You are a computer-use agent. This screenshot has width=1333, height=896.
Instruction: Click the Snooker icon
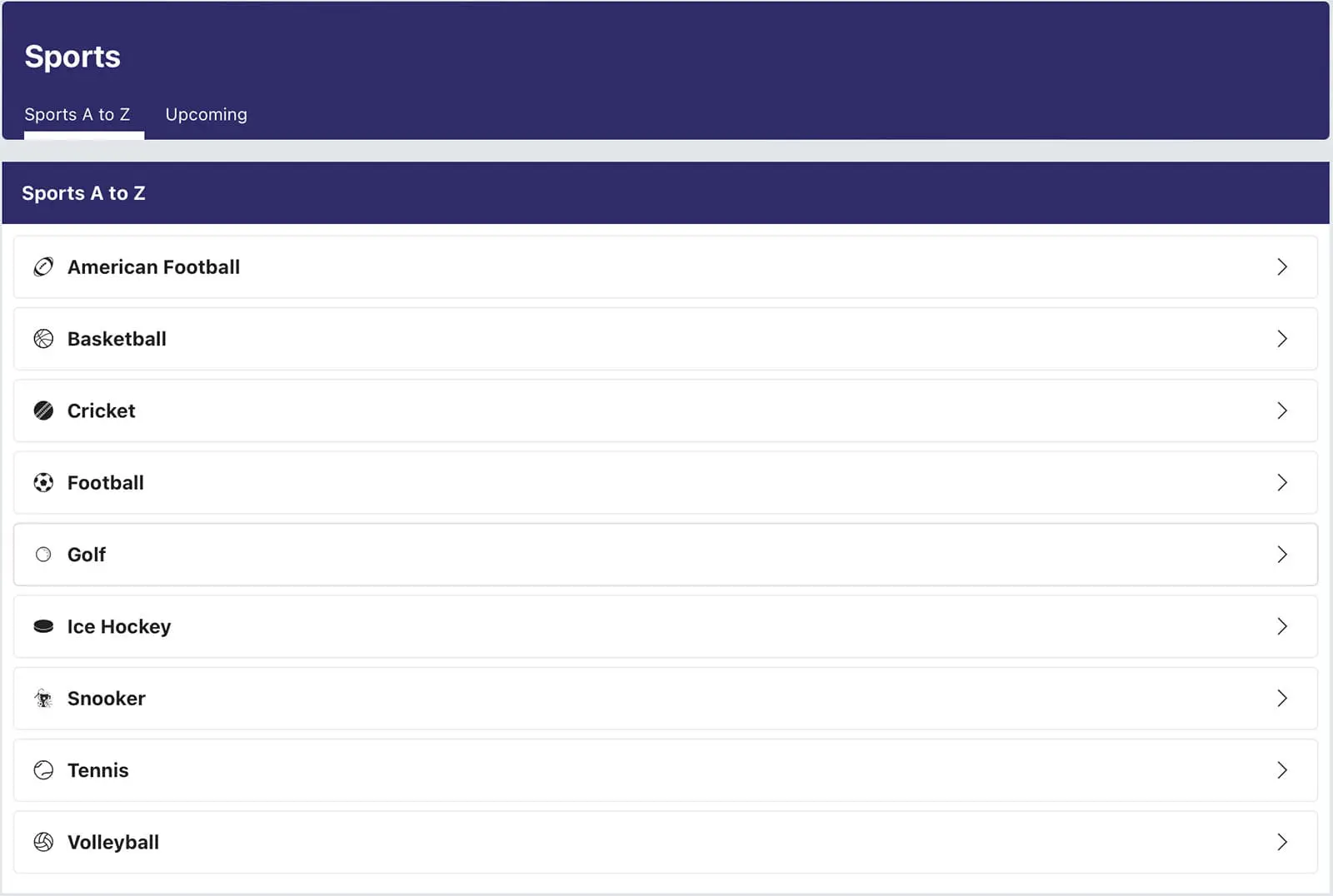pos(43,699)
